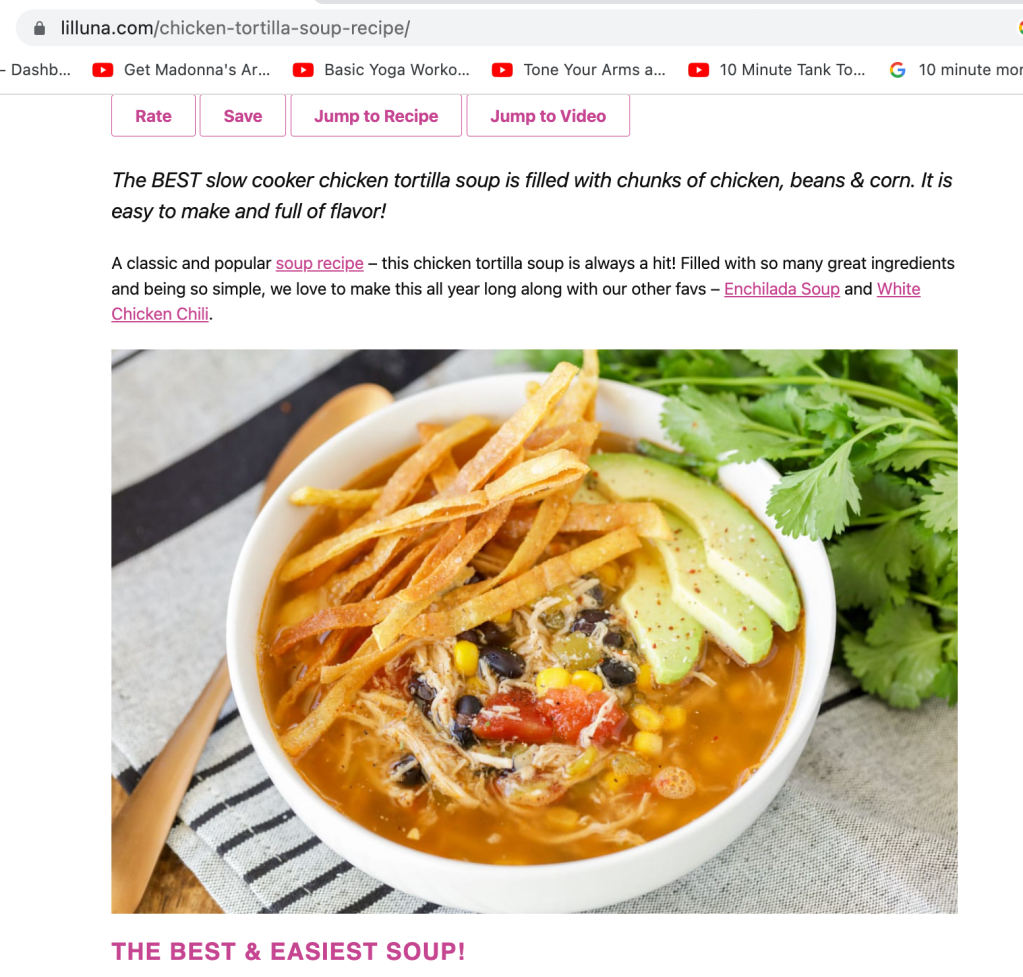Click the Save recipe button
The height and width of the screenshot is (977, 1023).
(x=243, y=116)
